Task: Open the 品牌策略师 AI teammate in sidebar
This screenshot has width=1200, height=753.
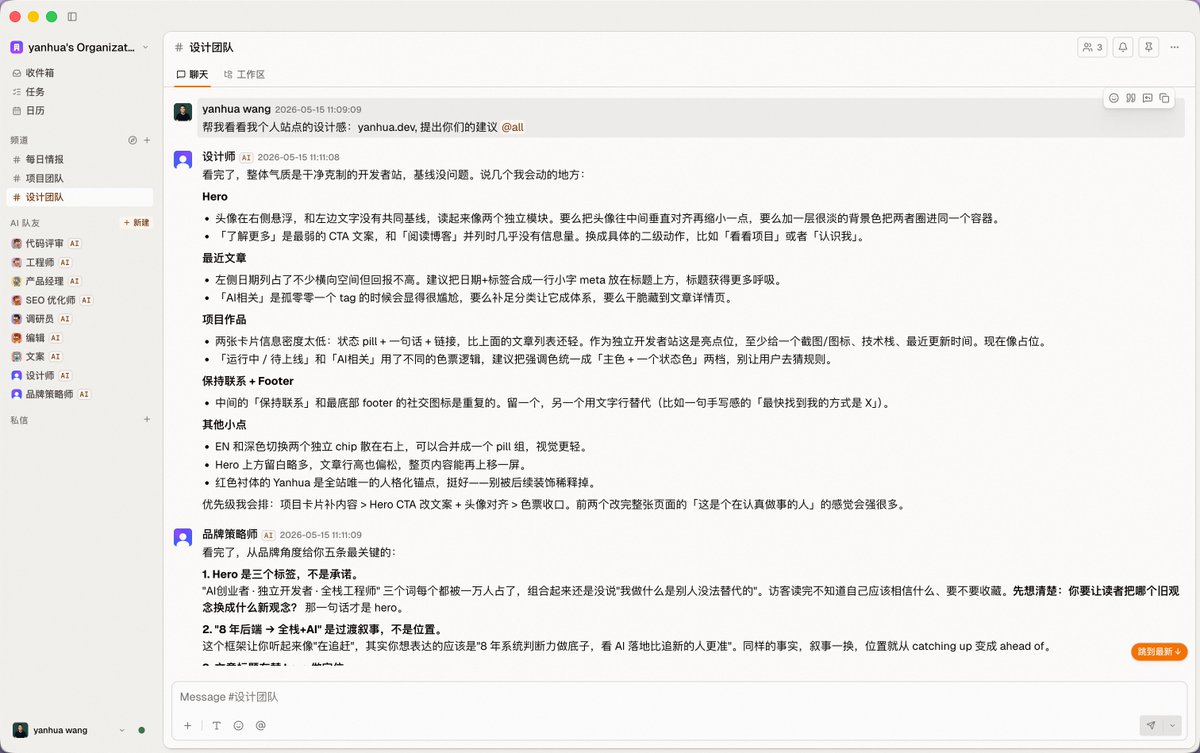Action: pyautogui.click(x=80, y=394)
